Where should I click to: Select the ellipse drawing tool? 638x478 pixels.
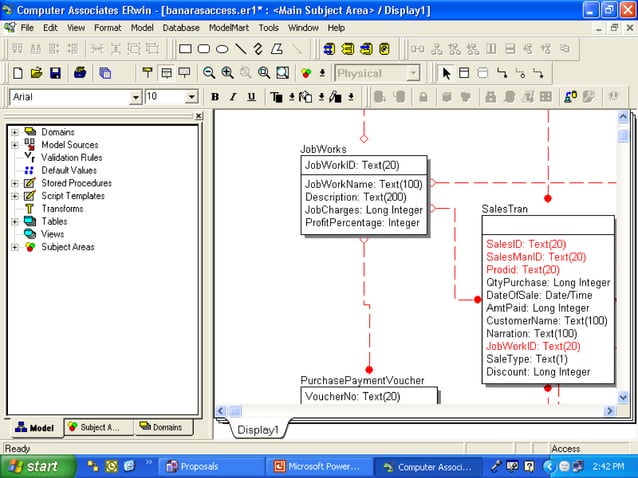click(222, 49)
